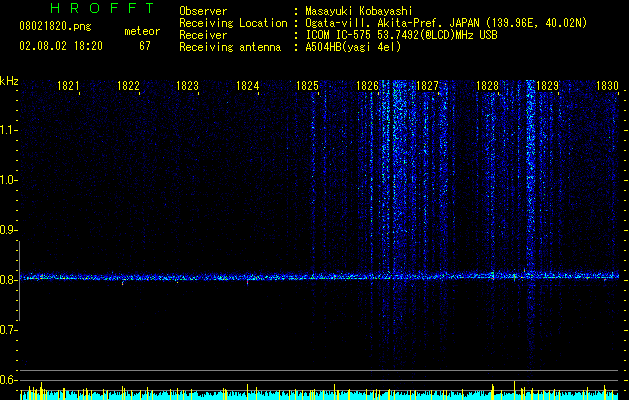Click the 1821 time marker

coord(68,86)
